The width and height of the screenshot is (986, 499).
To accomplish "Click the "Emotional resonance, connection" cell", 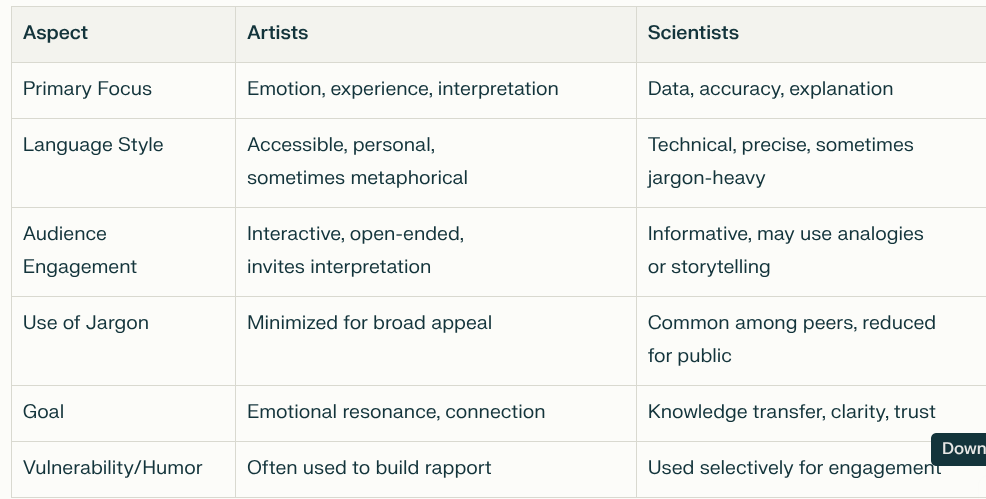I will click(x=396, y=412).
